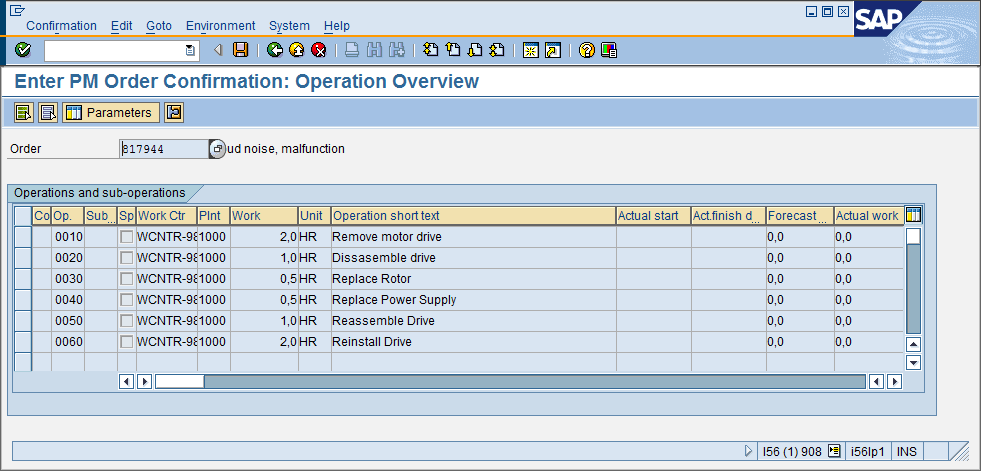The image size is (981, 471).
Task: Click the icon right of Parameters button
Action: click(x=174, y=113)
